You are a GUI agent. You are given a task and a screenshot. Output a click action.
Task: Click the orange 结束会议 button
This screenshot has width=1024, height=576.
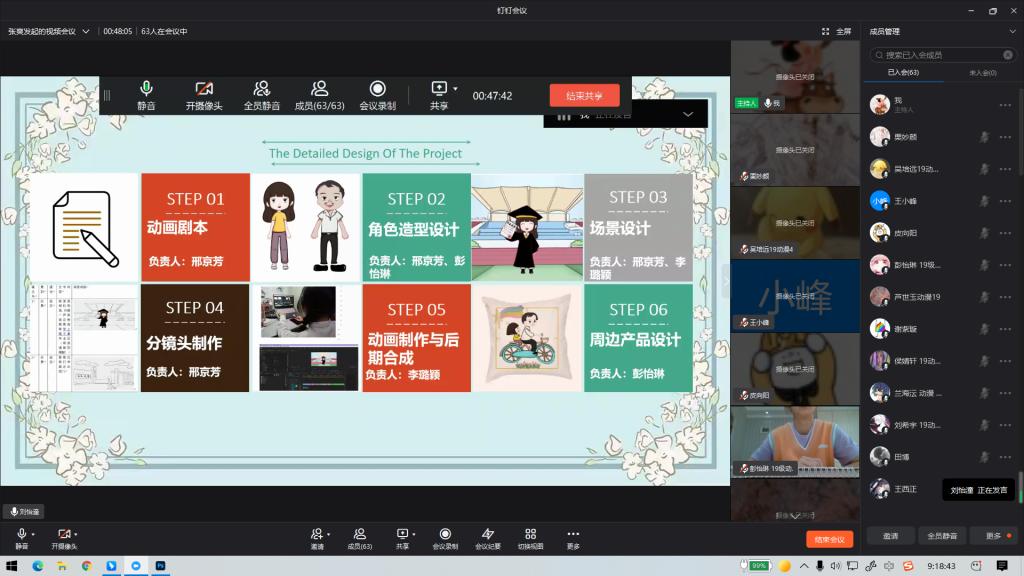(x=829, y=539)
